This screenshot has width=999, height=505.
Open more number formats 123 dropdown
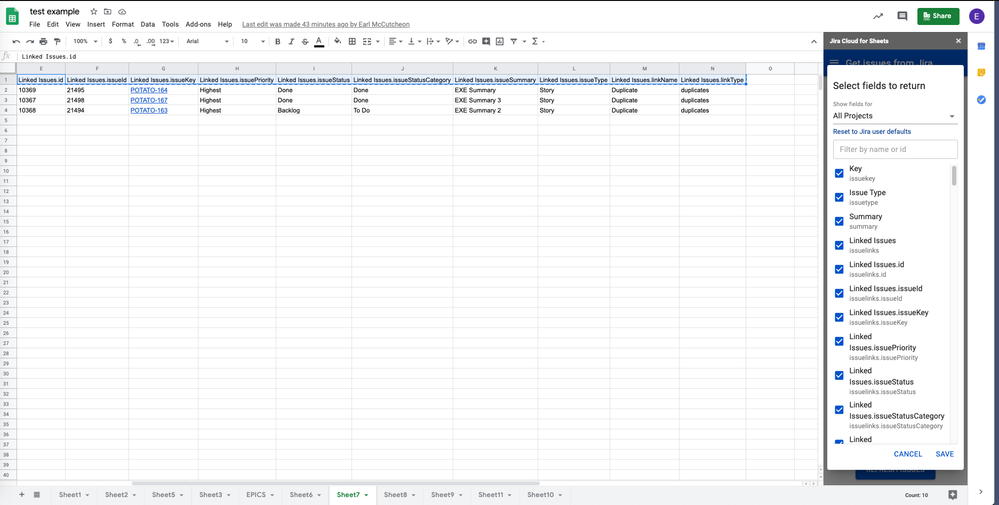(x=167, y=41)
